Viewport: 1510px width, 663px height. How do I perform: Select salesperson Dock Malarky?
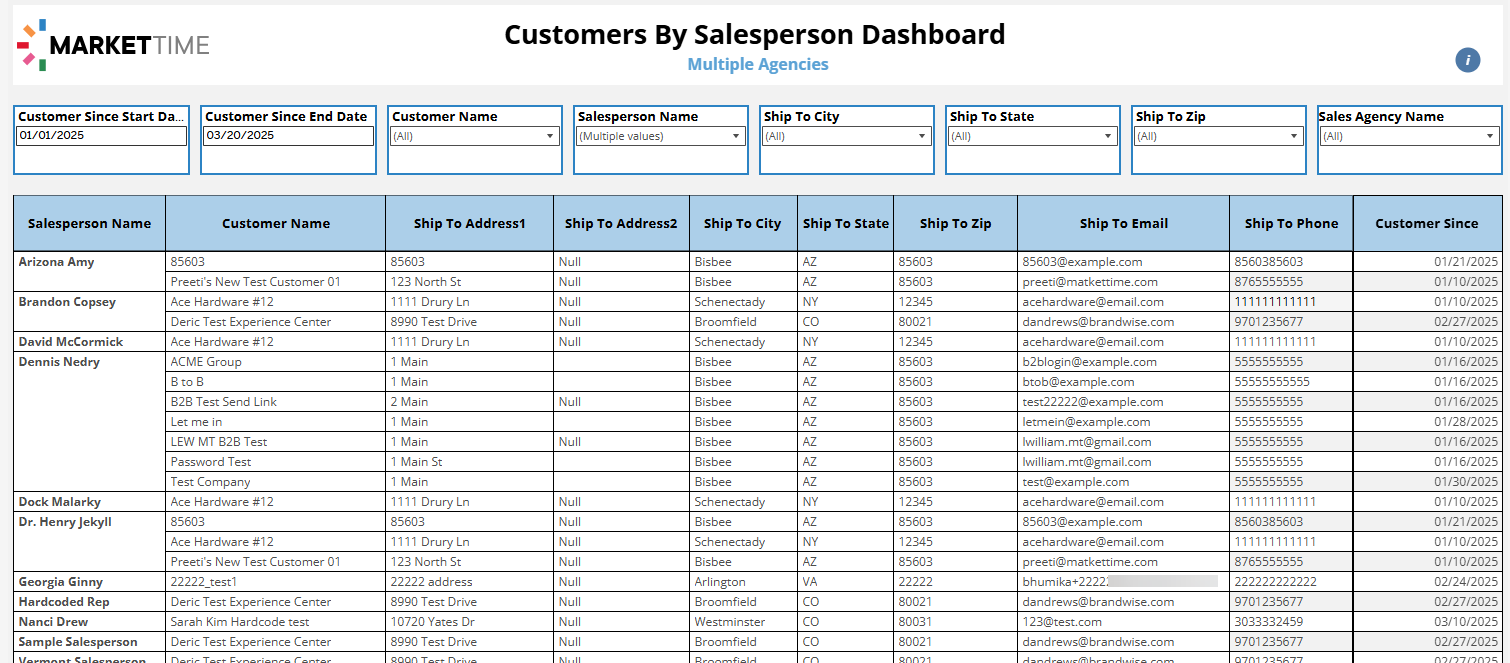pyautogui.click(x=60, y=502)
